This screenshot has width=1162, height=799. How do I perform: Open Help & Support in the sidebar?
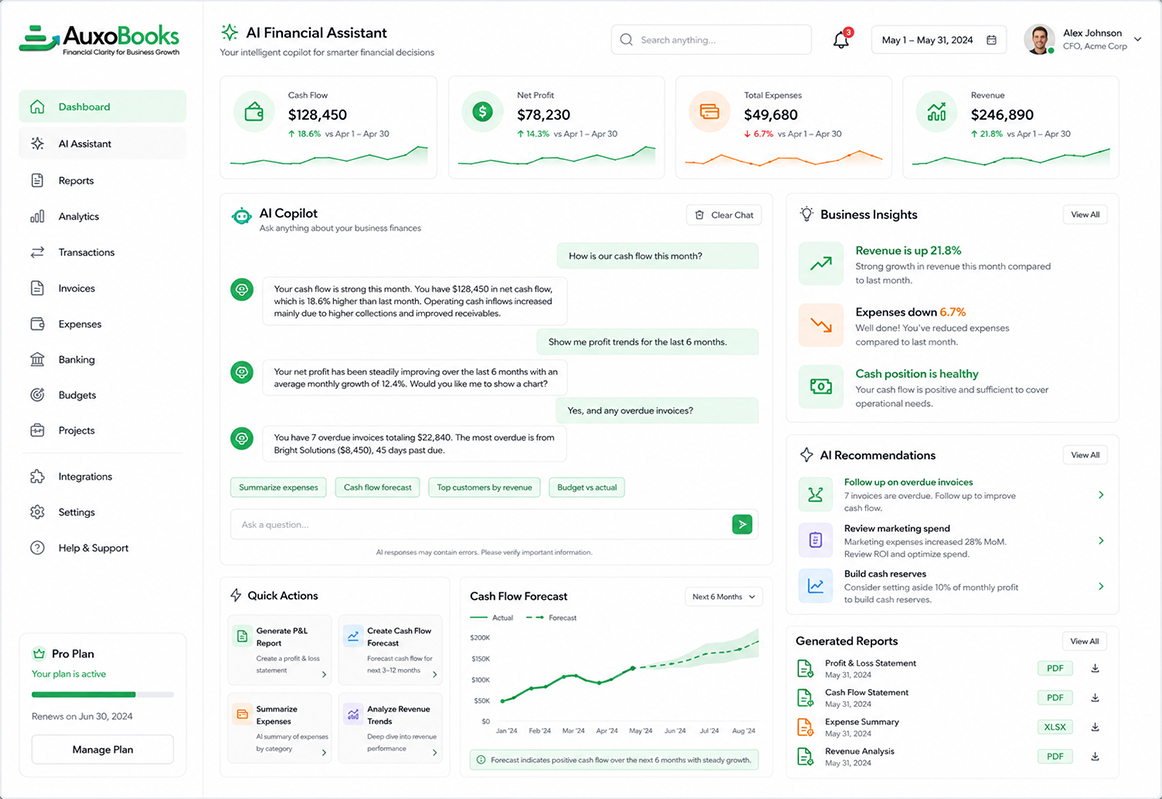coord(102,548)
